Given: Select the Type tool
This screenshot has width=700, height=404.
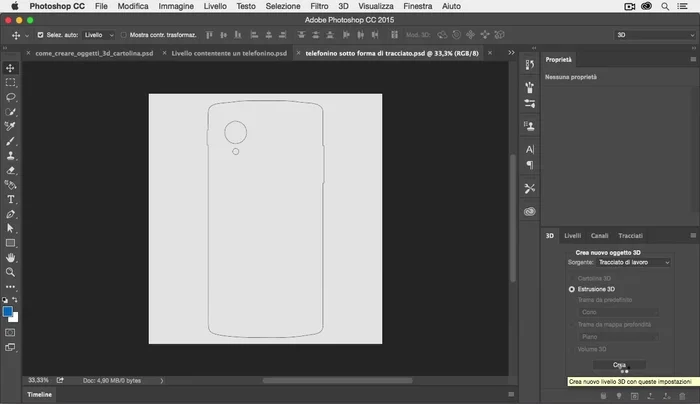Looking at the screenshot, I should pyautogui.click(x=11, y=199).
